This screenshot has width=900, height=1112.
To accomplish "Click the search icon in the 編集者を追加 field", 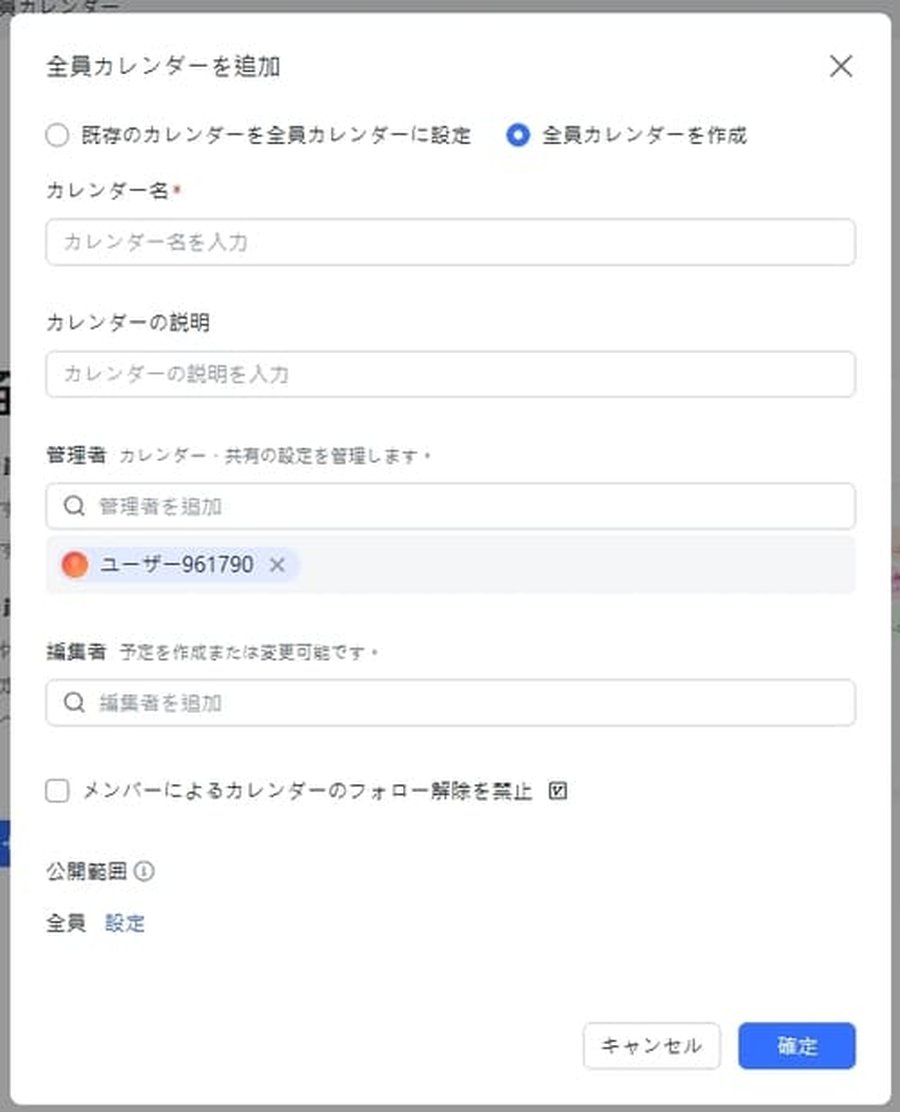I will [x=74, y=703].
